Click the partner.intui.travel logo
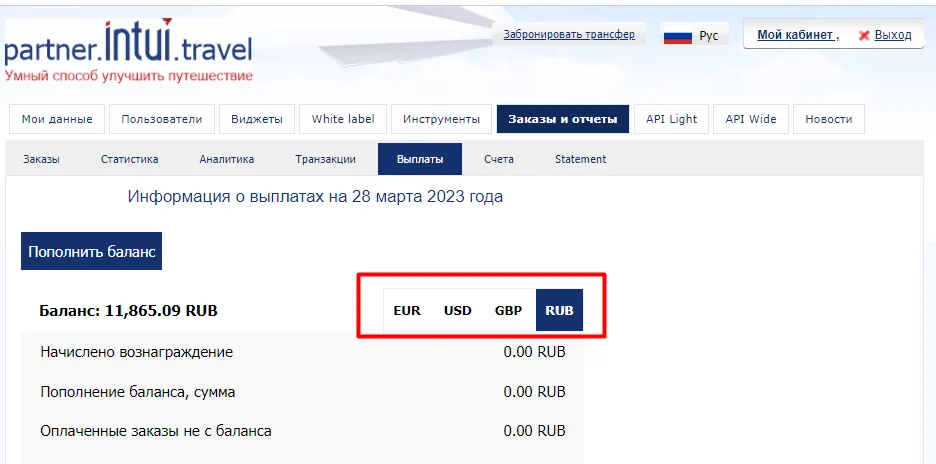Image resolution: width=936 pixels, height=464 pixels. click(128, 48)
